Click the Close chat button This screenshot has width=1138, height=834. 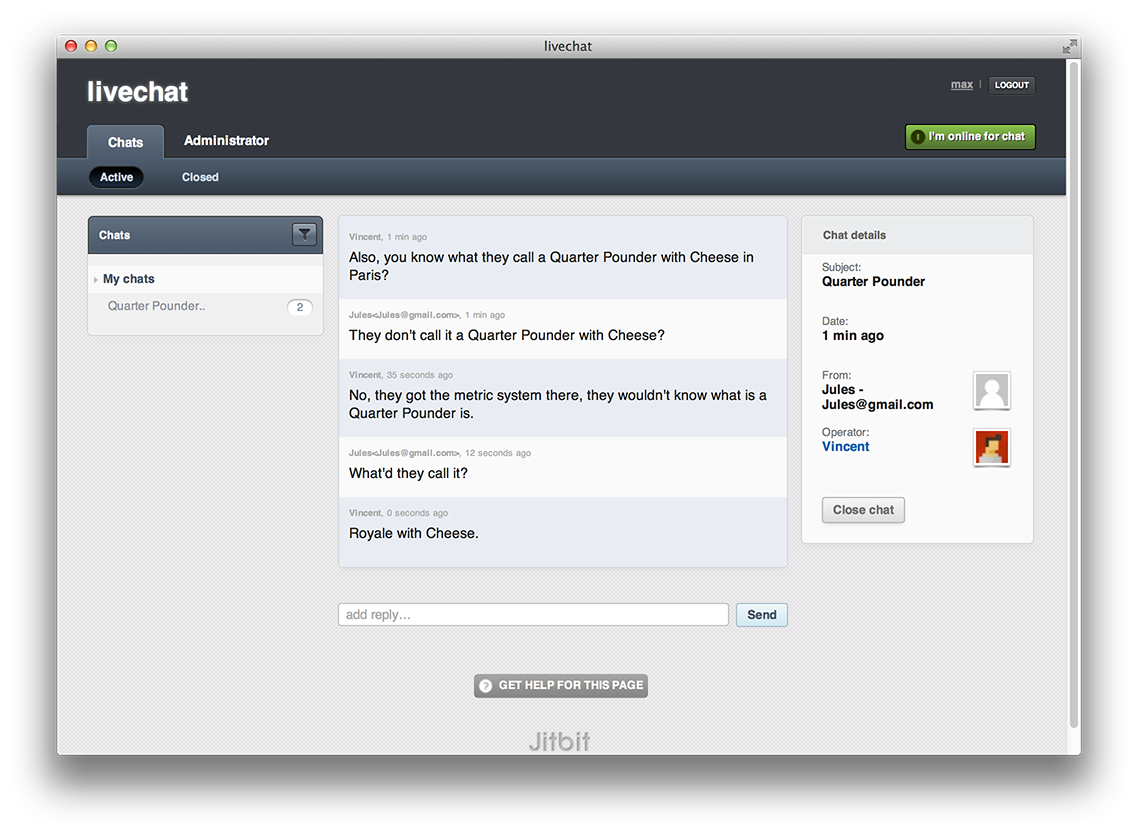(862, 510)
